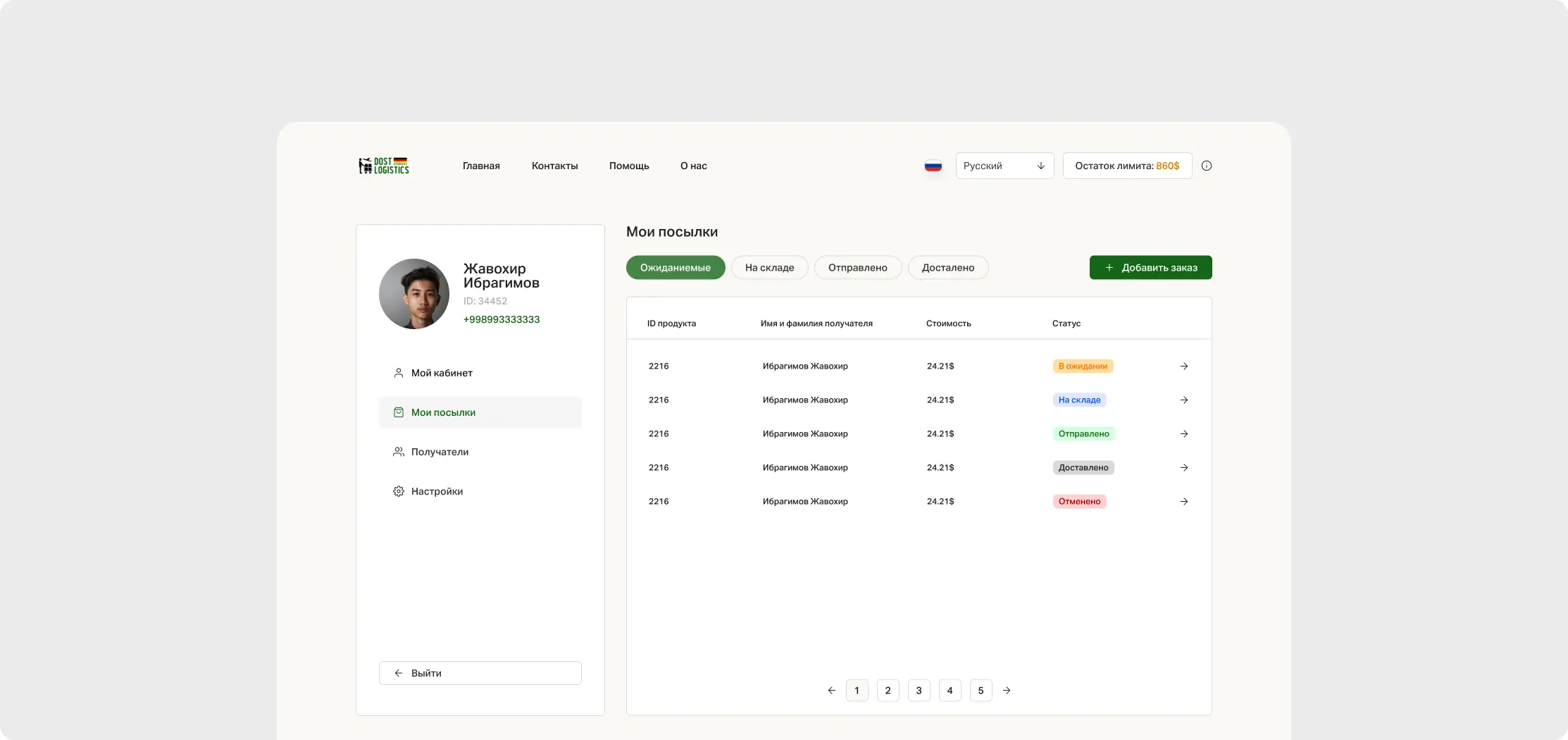Open the Отменено order arrow
The height and width of the screenshot is (740, 1568).
pyautogui.click(x=1184, y=502)
